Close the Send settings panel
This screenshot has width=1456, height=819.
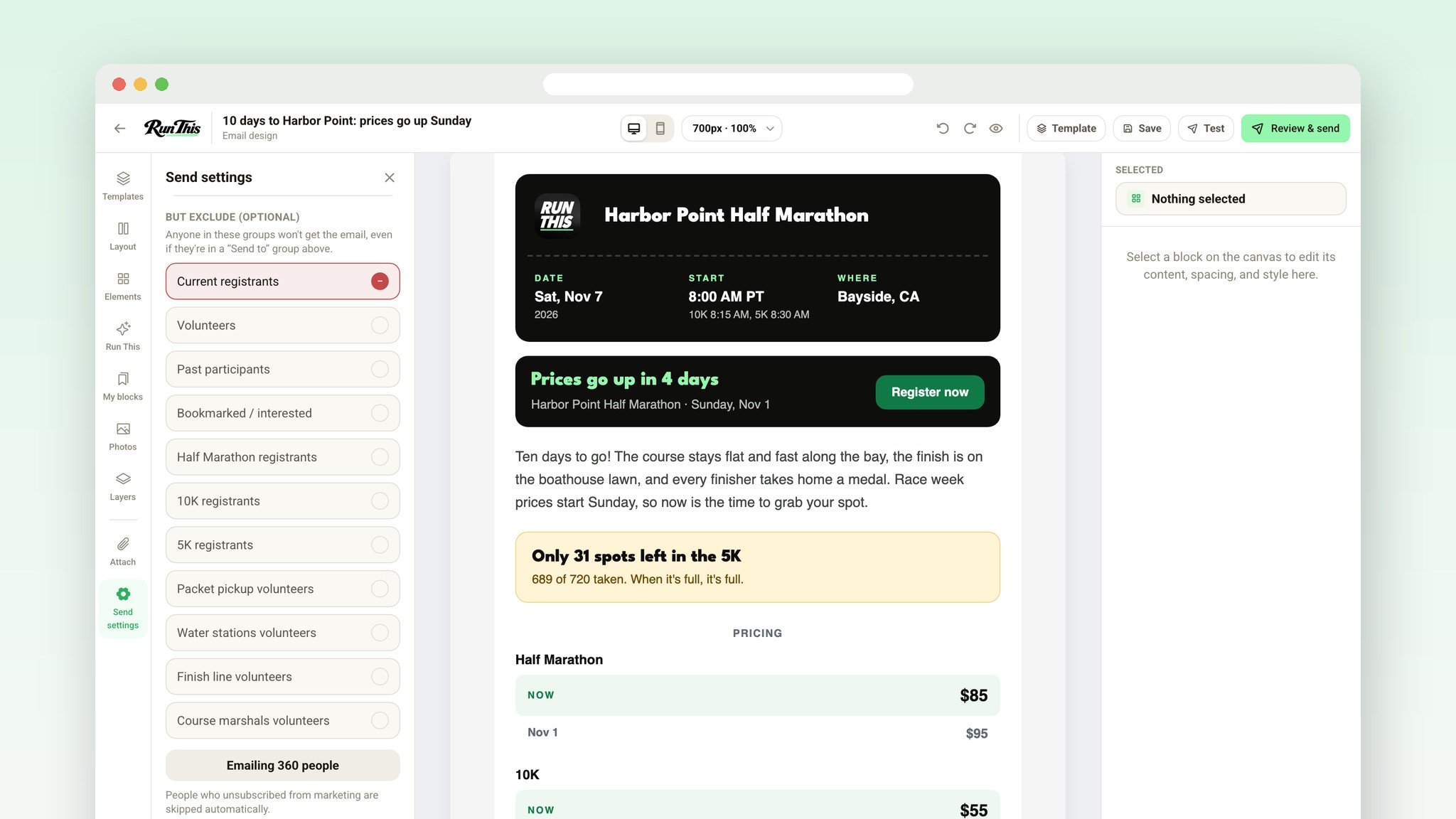click(x=390, y=178)
